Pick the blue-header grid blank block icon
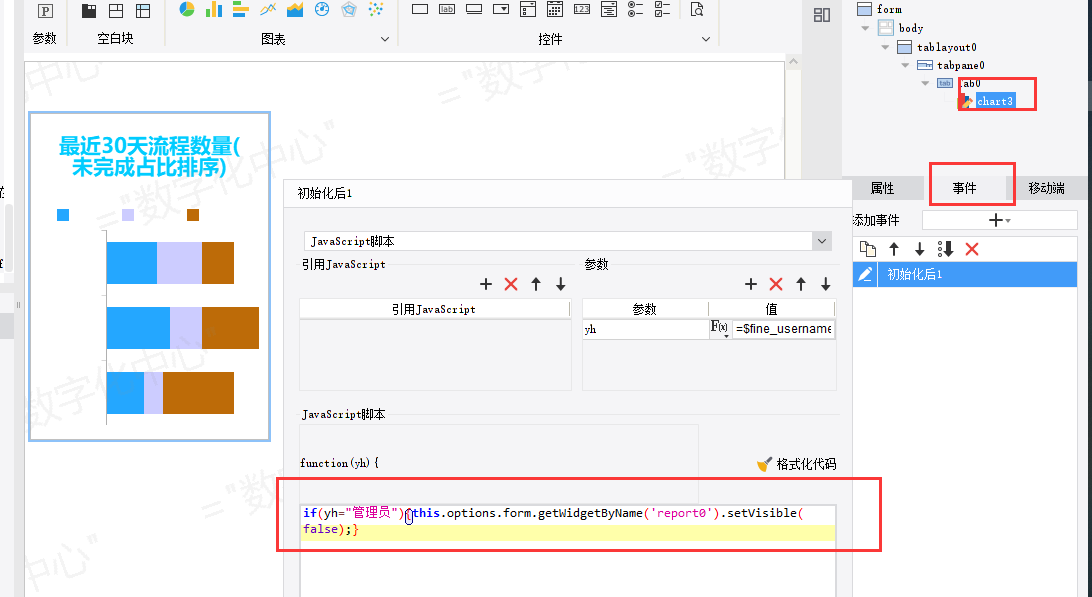1092x597 pixels. [x=143, y=10]
